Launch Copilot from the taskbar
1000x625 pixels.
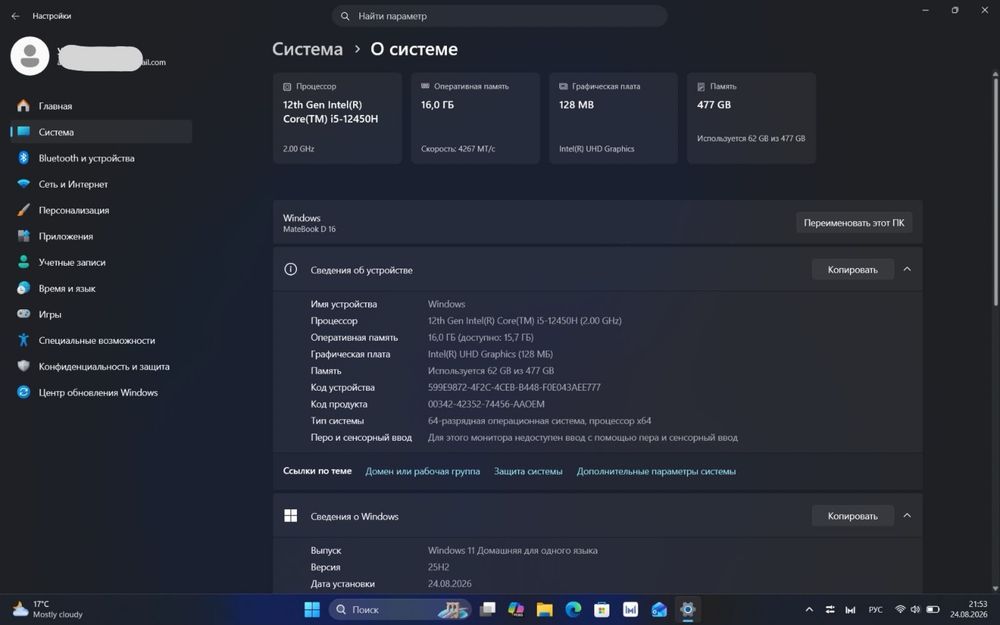[516, 610]
